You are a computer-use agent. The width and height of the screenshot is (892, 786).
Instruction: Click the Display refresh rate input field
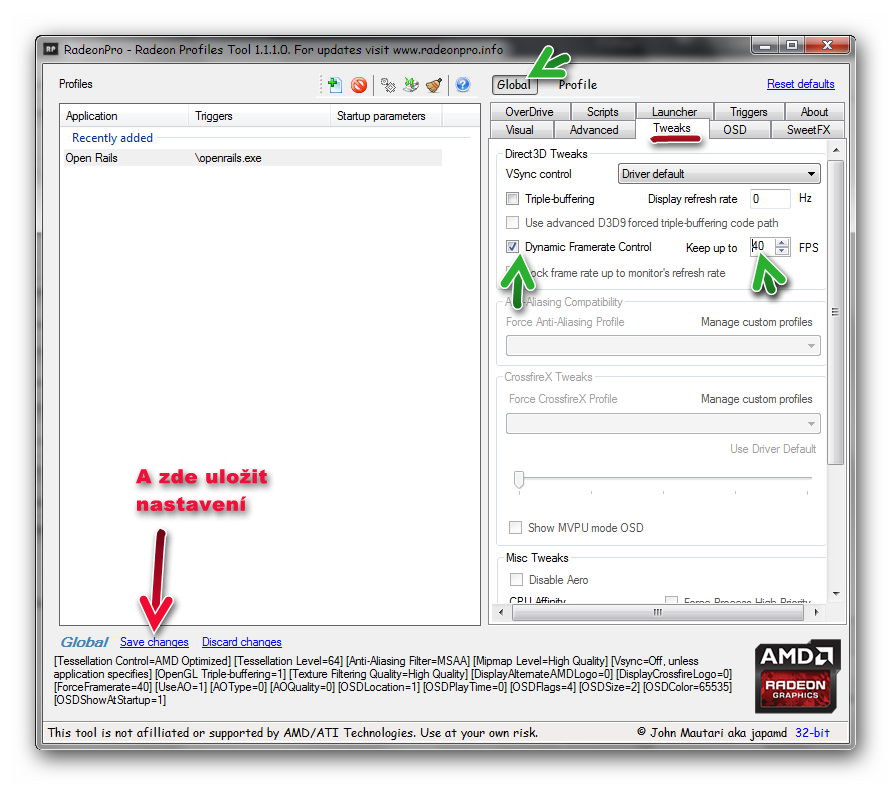[x=769, y=199]
